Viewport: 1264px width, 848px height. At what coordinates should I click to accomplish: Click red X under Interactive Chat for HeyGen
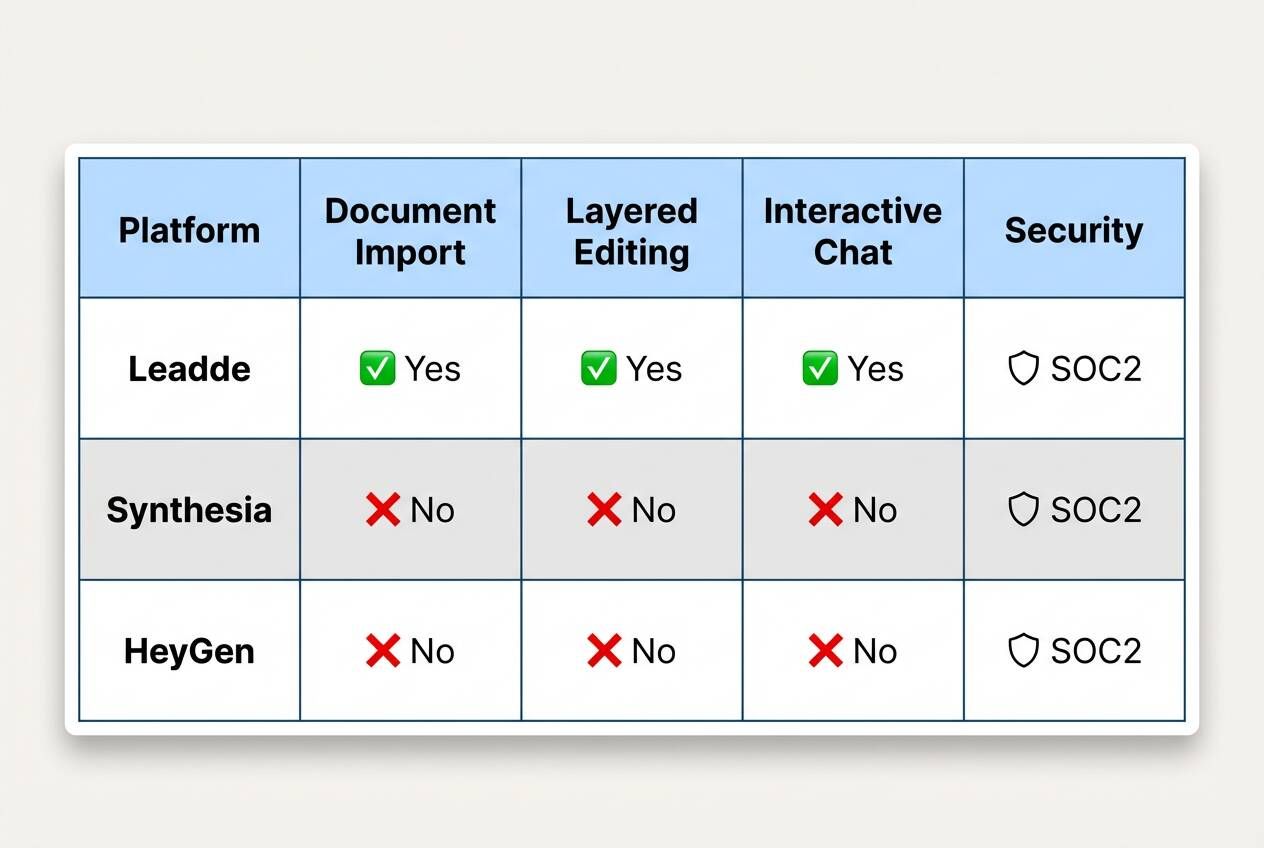pyautogui.click(x=825, y=651)
